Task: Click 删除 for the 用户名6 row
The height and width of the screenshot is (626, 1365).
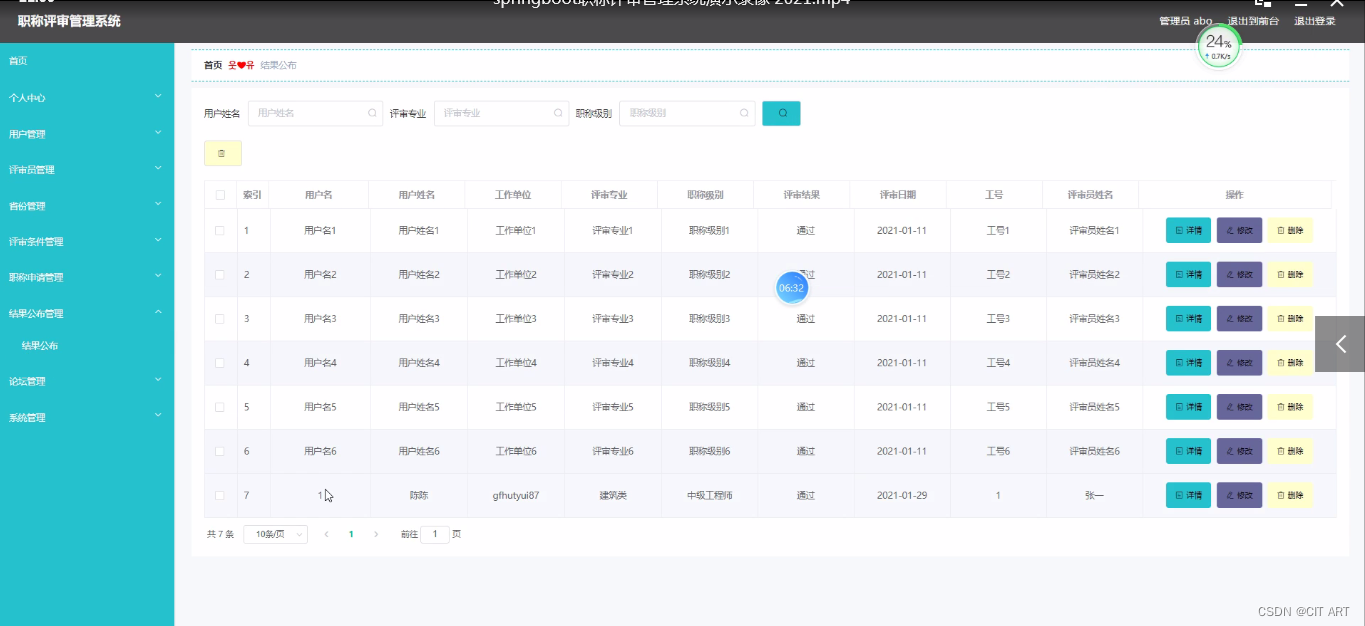Action: (x=1290, y=451)
